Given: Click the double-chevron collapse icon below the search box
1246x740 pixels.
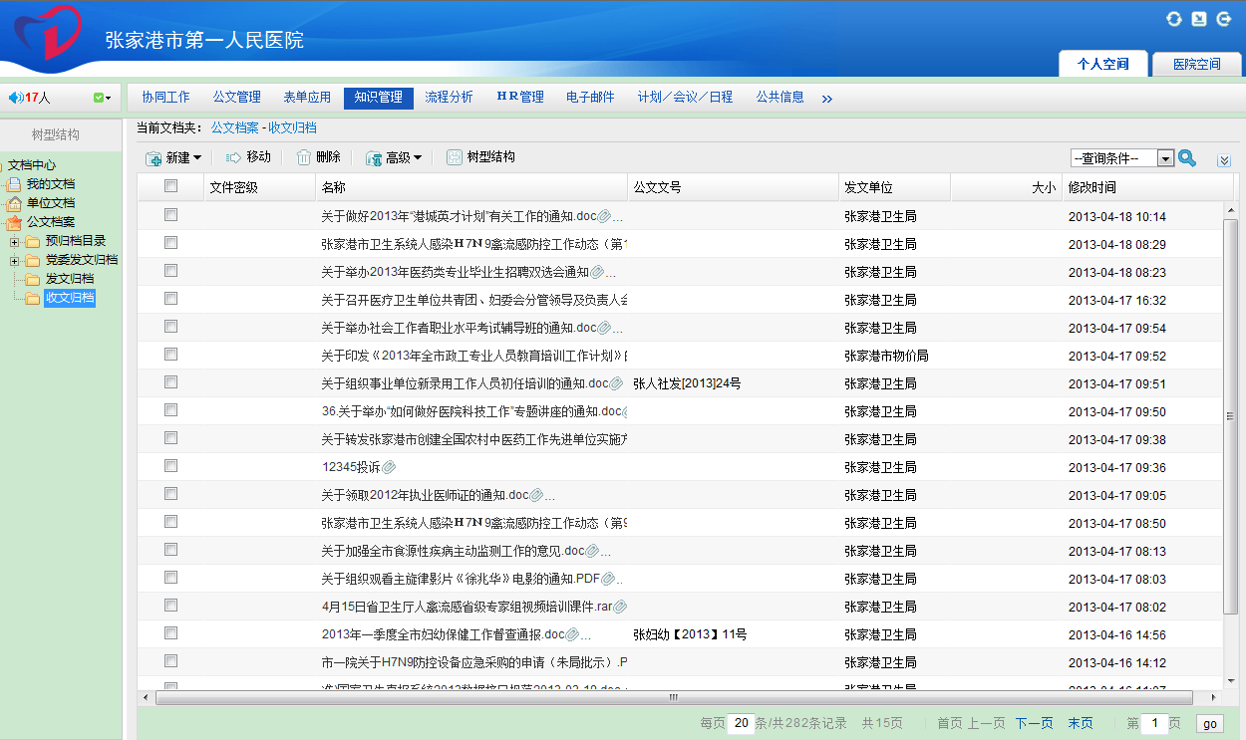Looking at the screenshot, I should [1224, 159].
